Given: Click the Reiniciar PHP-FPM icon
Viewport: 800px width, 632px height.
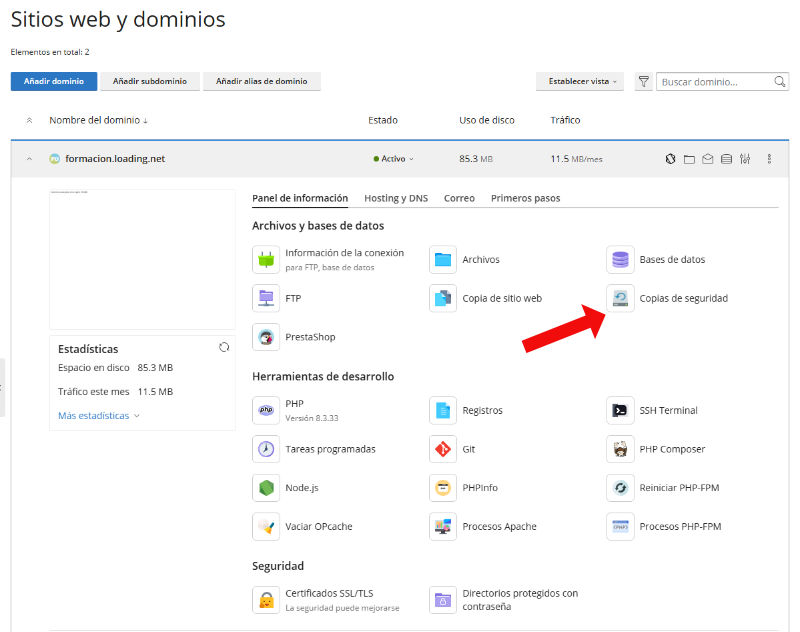Looking at the screenshot, I should tap(620, 488).
